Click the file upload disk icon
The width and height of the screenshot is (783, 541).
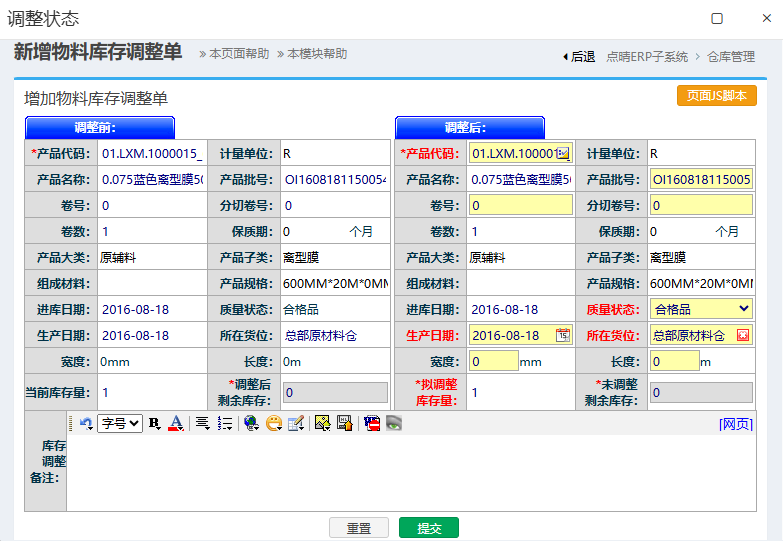coord(344,423)
